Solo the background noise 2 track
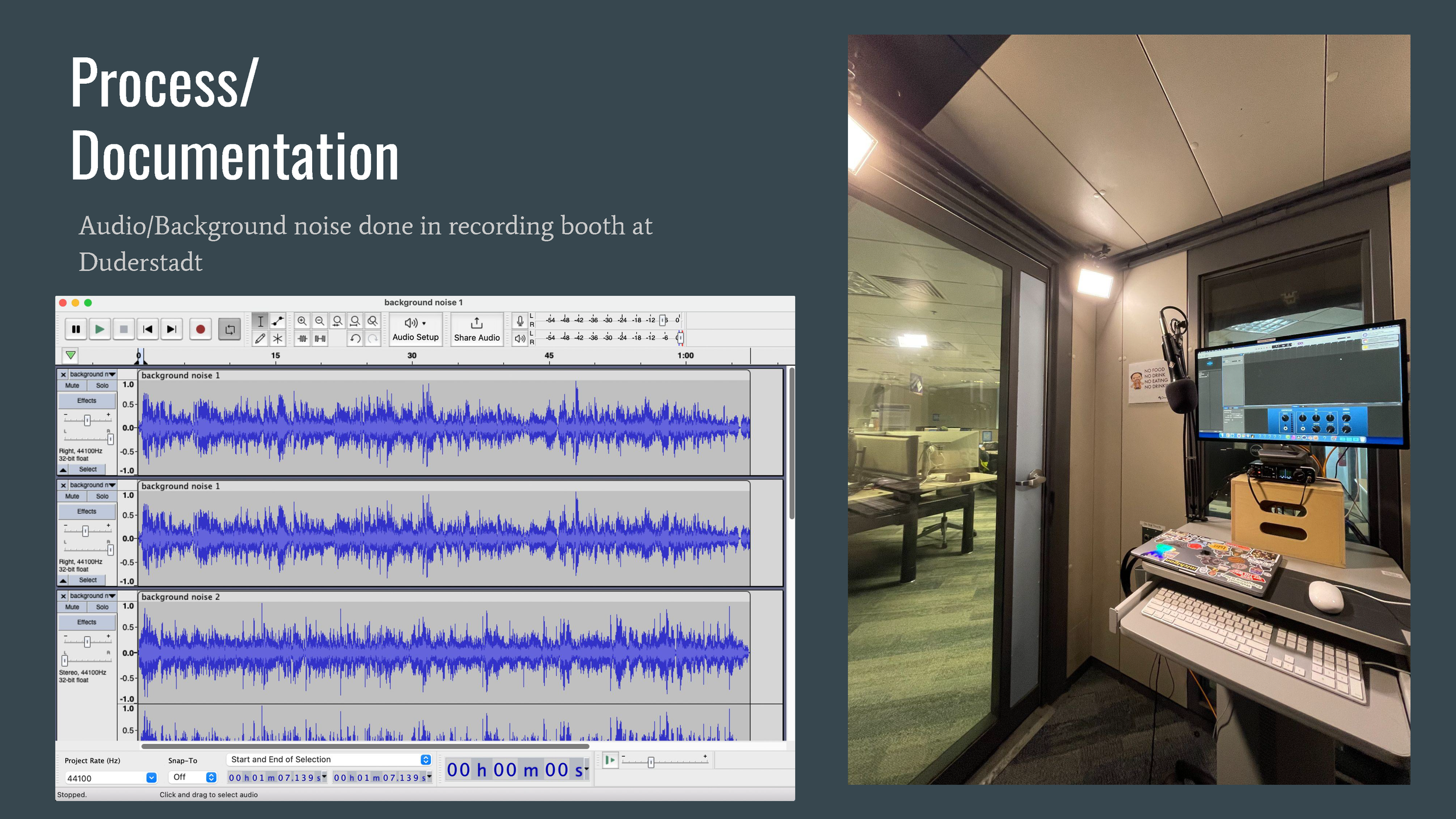 coord(102,607)
